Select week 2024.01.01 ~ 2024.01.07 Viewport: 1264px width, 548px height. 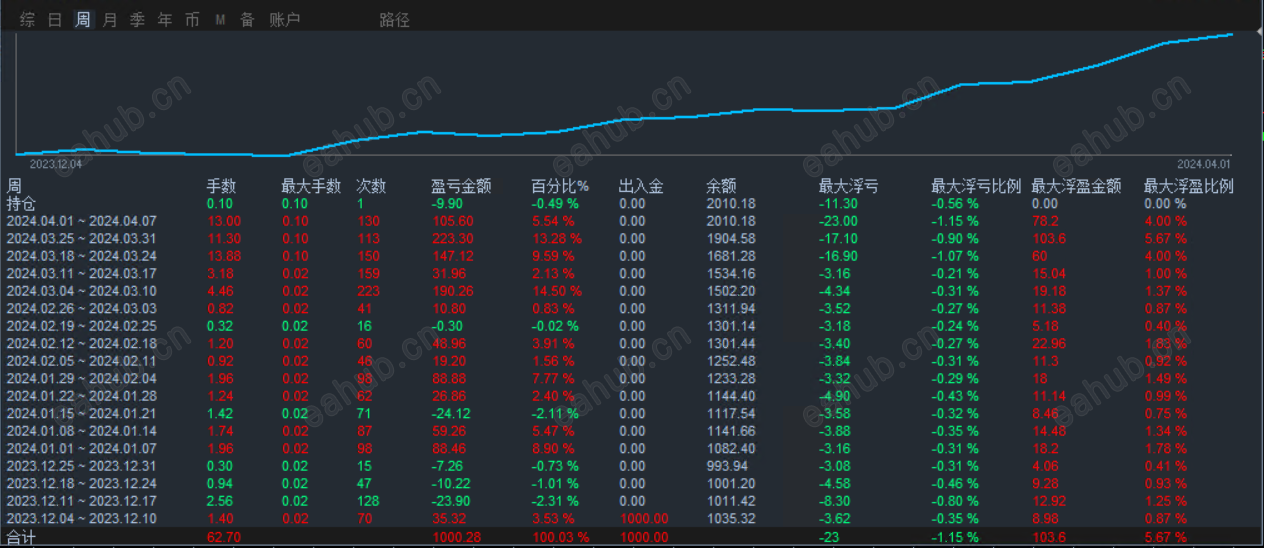click(x=82, y=448)
